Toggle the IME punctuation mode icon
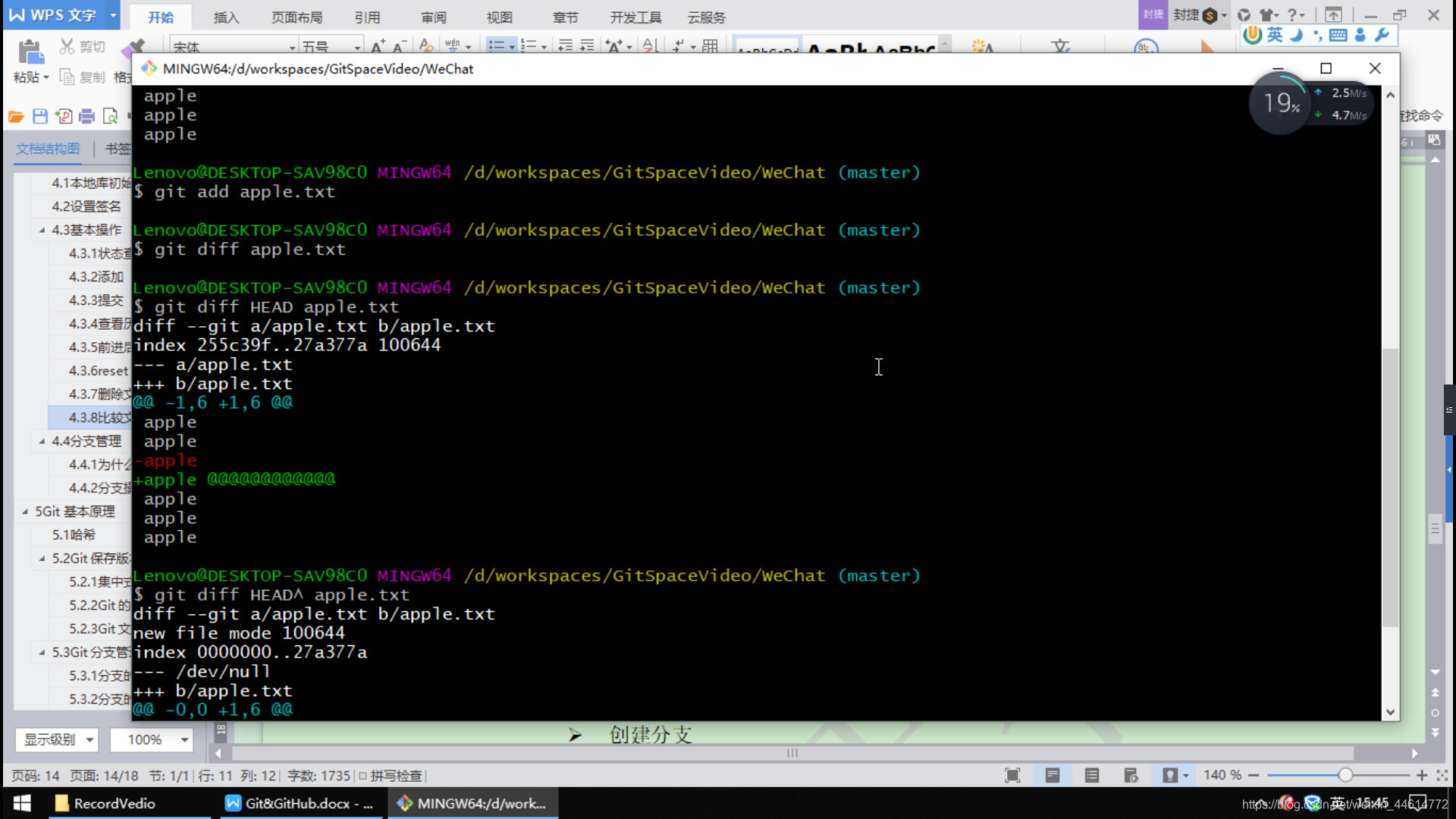The width and height of the screenshot is (1456, 819). coord(1317,35)
